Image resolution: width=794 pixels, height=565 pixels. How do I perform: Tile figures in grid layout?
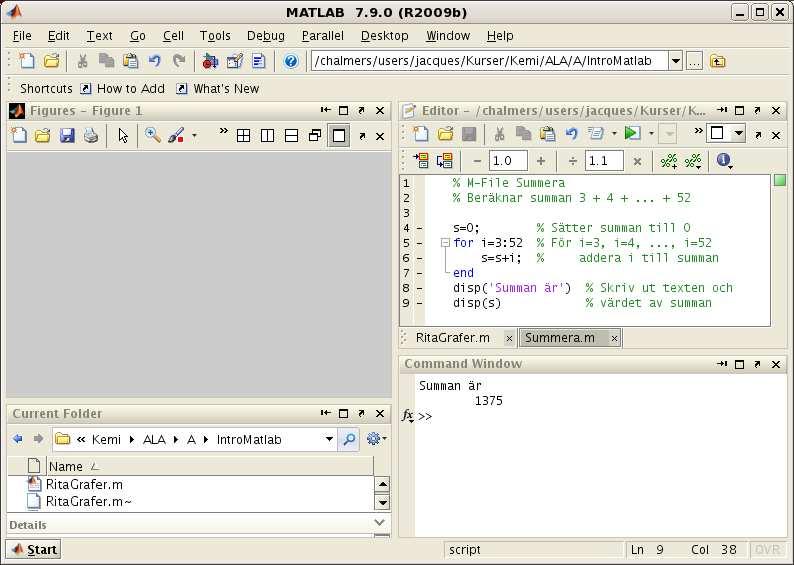244,136
